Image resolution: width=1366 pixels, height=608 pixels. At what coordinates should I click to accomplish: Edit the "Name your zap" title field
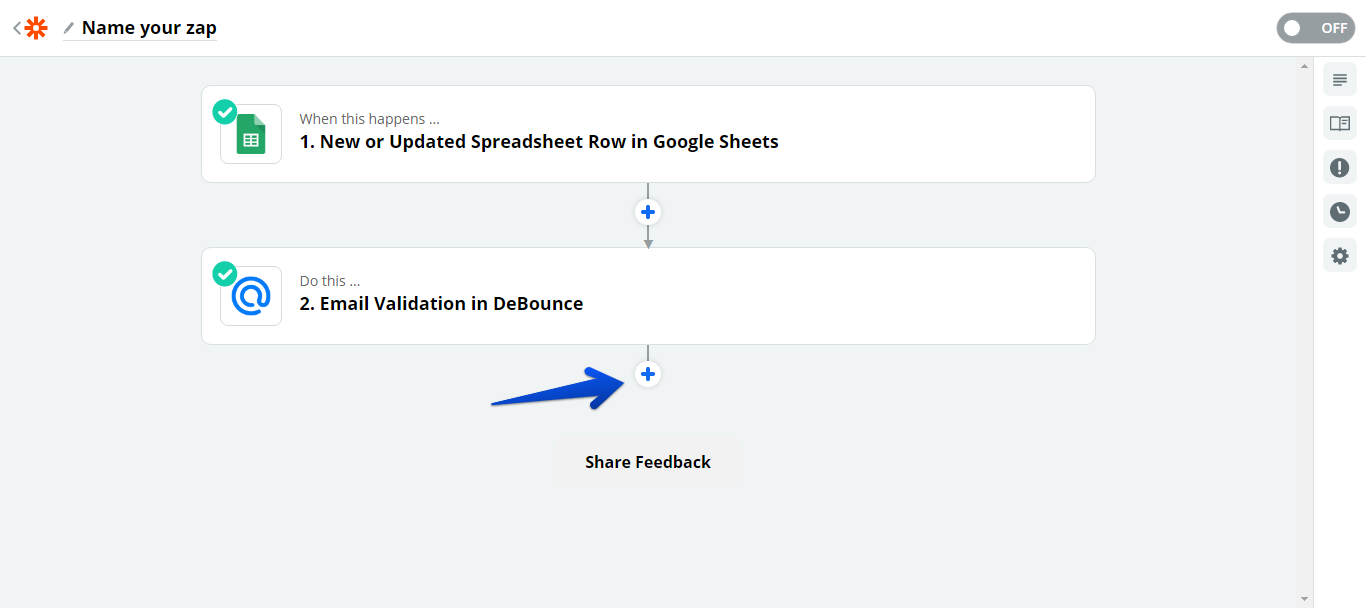149,28
